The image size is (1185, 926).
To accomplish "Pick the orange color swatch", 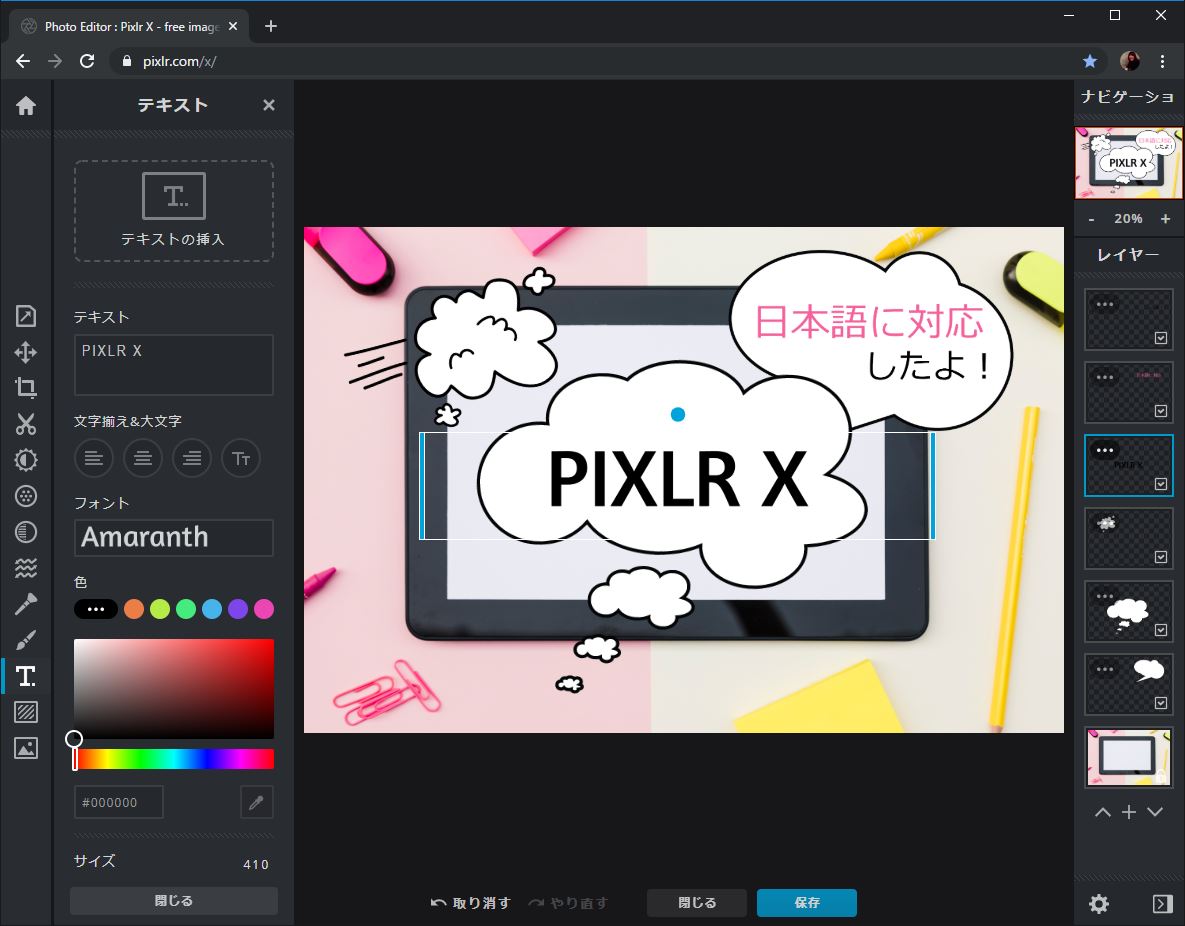I will tap(134, 609).
